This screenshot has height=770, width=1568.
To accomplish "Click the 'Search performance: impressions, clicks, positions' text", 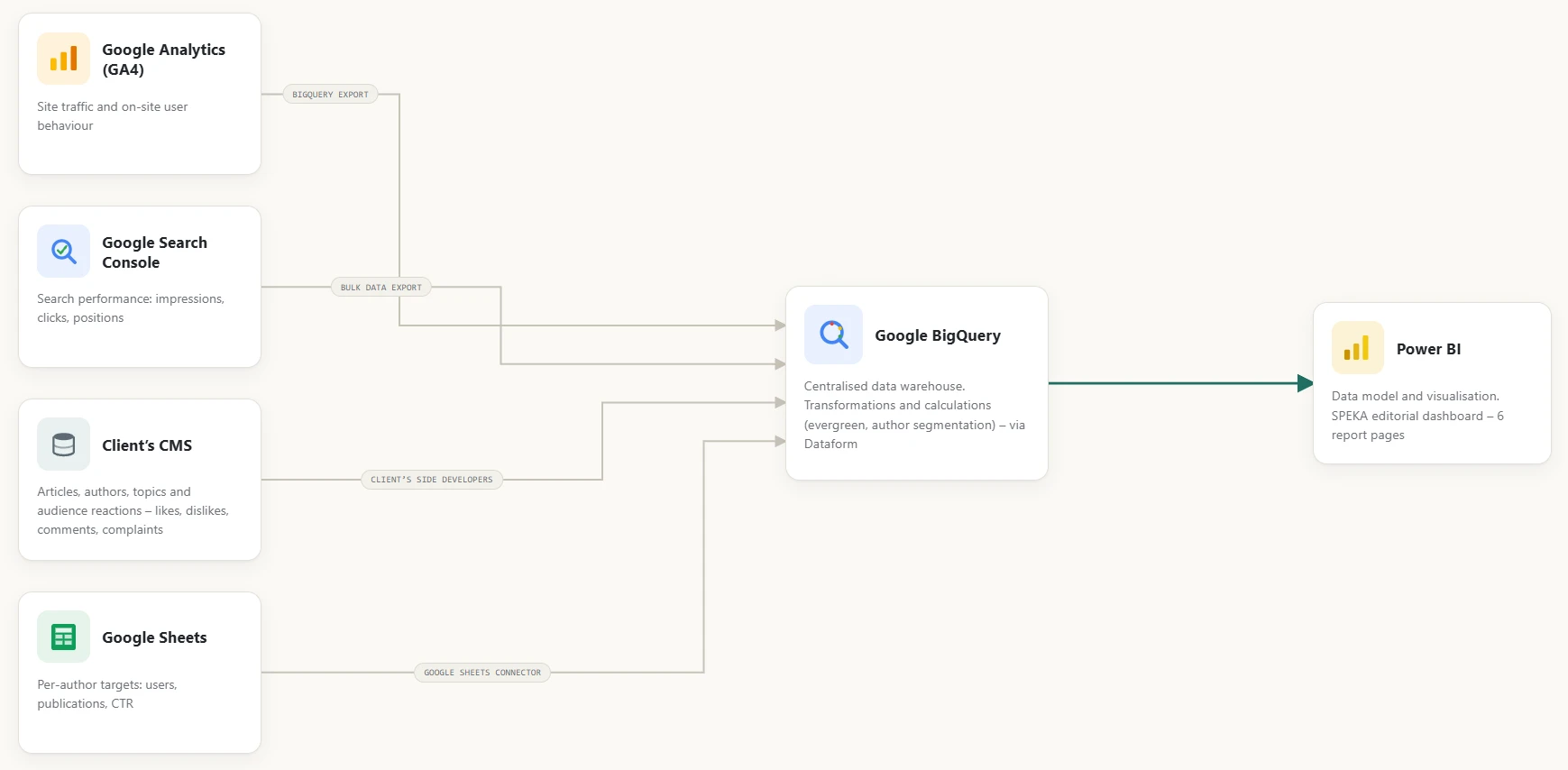I will click(131, 308).
